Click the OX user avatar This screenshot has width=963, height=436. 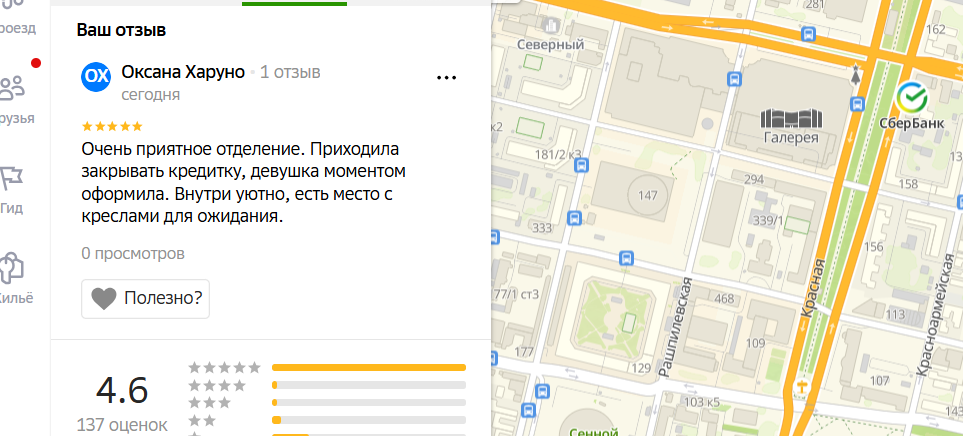point(96,77)
